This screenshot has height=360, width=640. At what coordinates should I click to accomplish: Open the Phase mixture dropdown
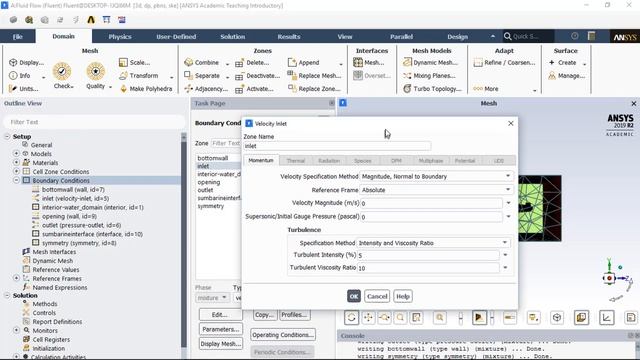click(x=212, y=298)
